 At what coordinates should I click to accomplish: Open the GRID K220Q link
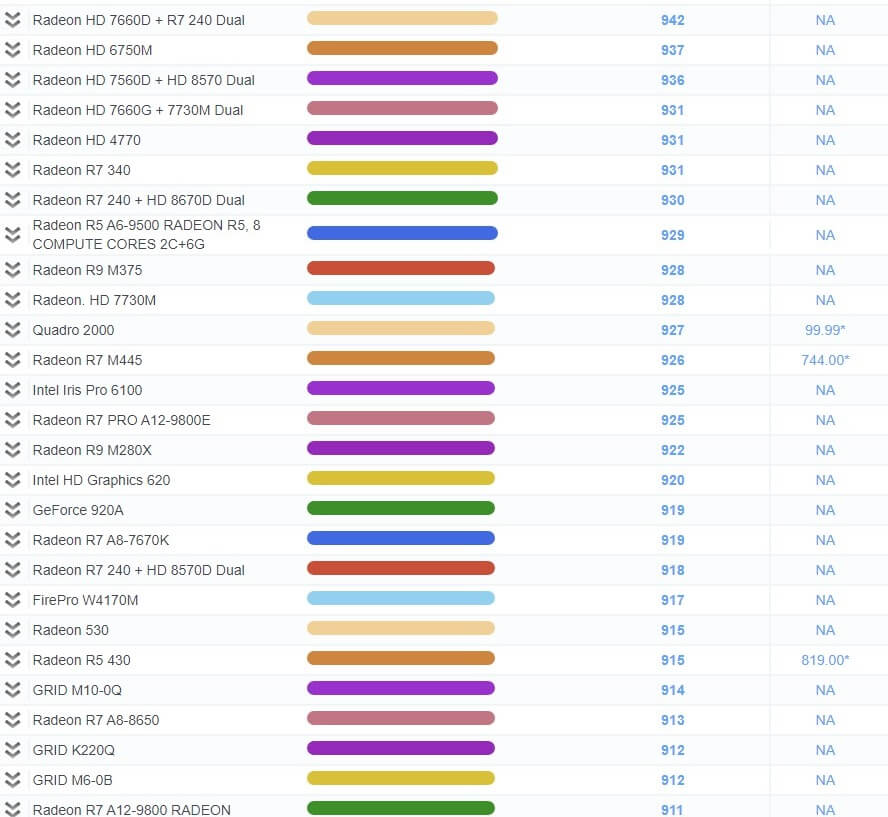pyautogui.click(x=74, y=750)
